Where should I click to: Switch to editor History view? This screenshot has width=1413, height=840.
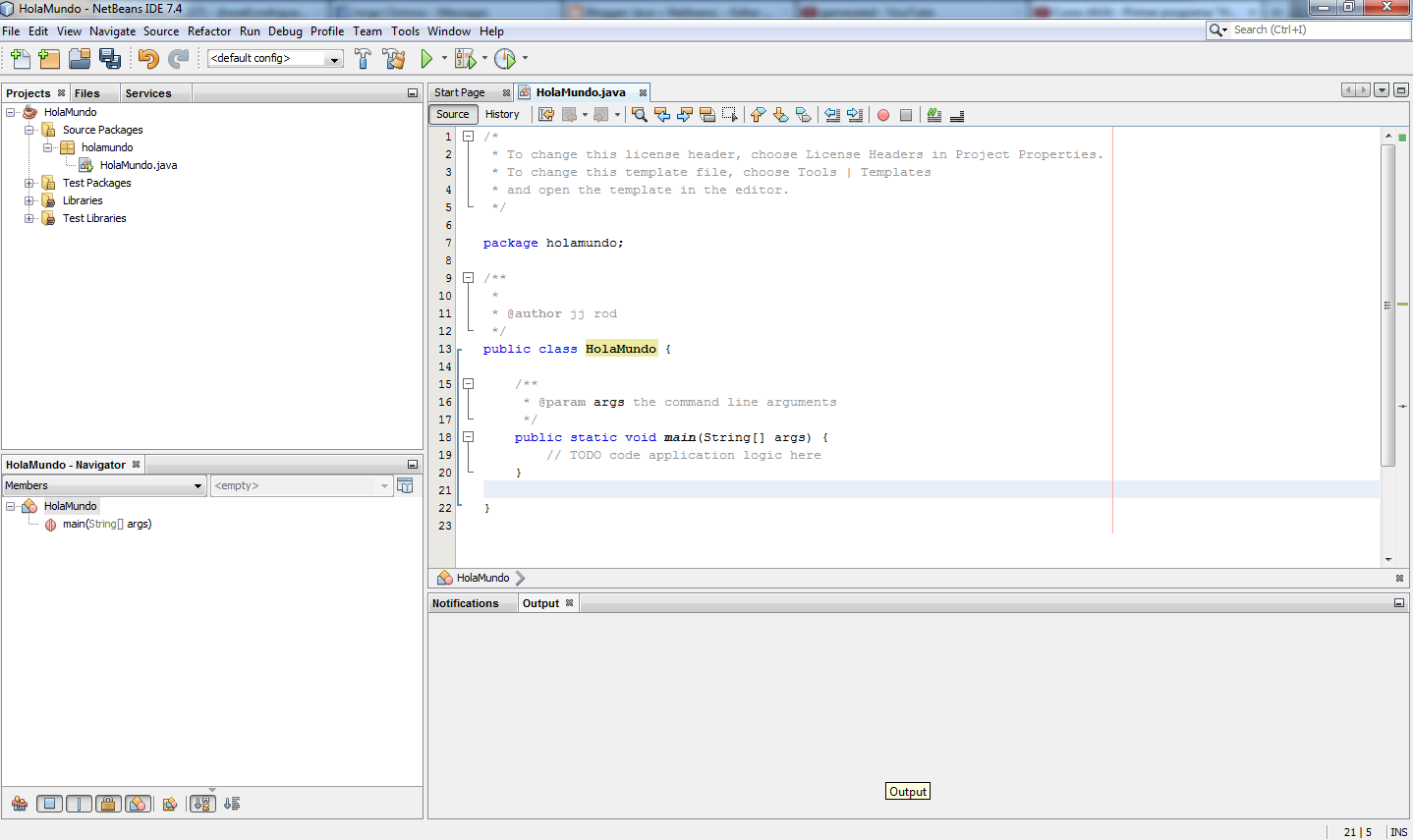tap(502, 114)
